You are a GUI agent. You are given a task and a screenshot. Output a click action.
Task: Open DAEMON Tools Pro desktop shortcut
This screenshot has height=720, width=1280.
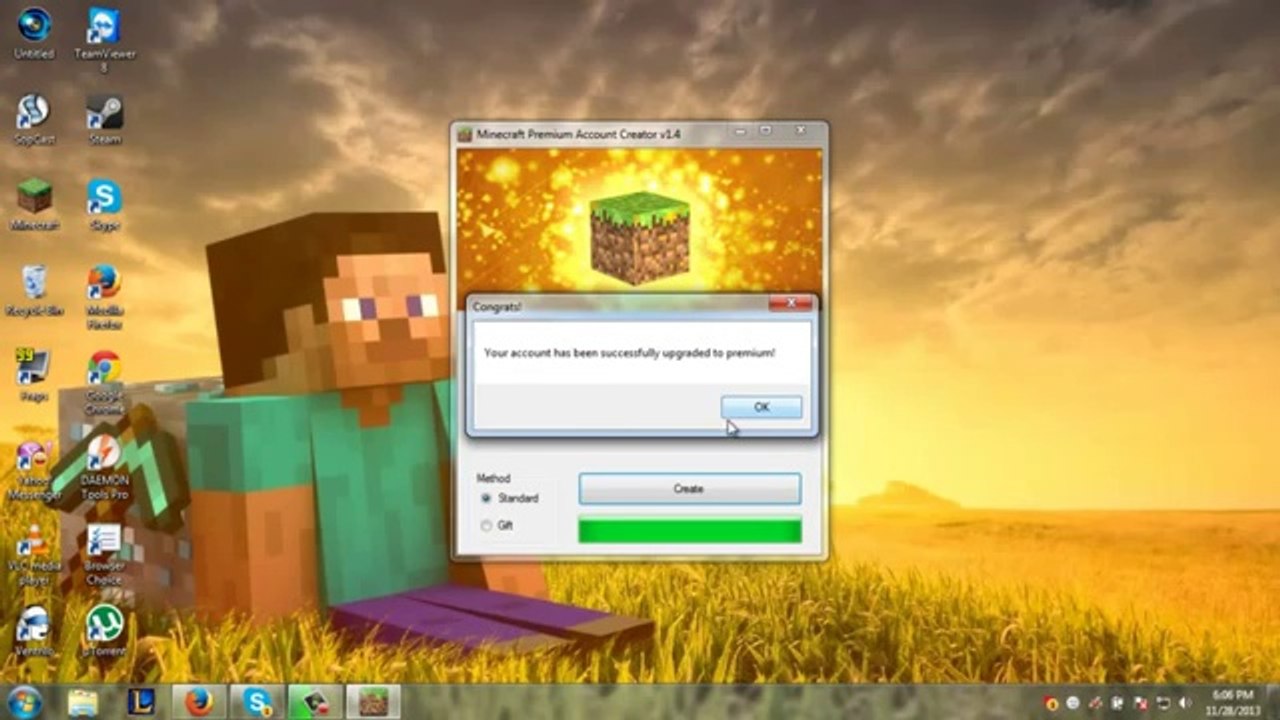tap(104, 469)
